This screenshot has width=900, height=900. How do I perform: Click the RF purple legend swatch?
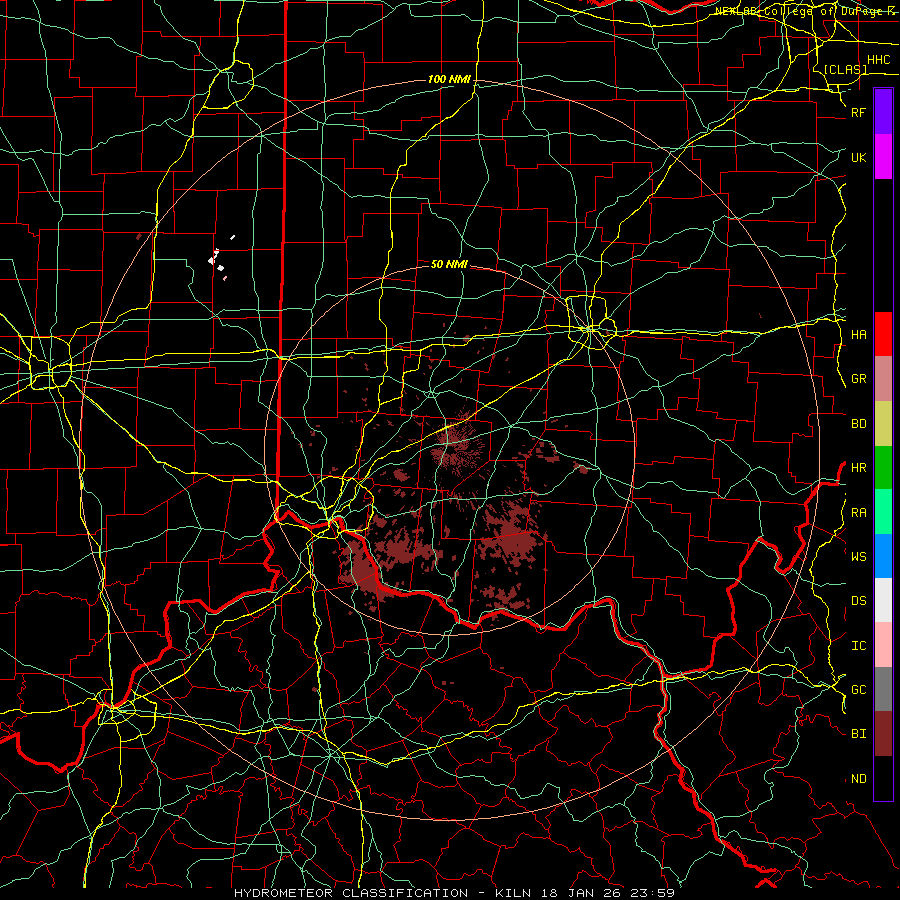[x=883, y=112]
